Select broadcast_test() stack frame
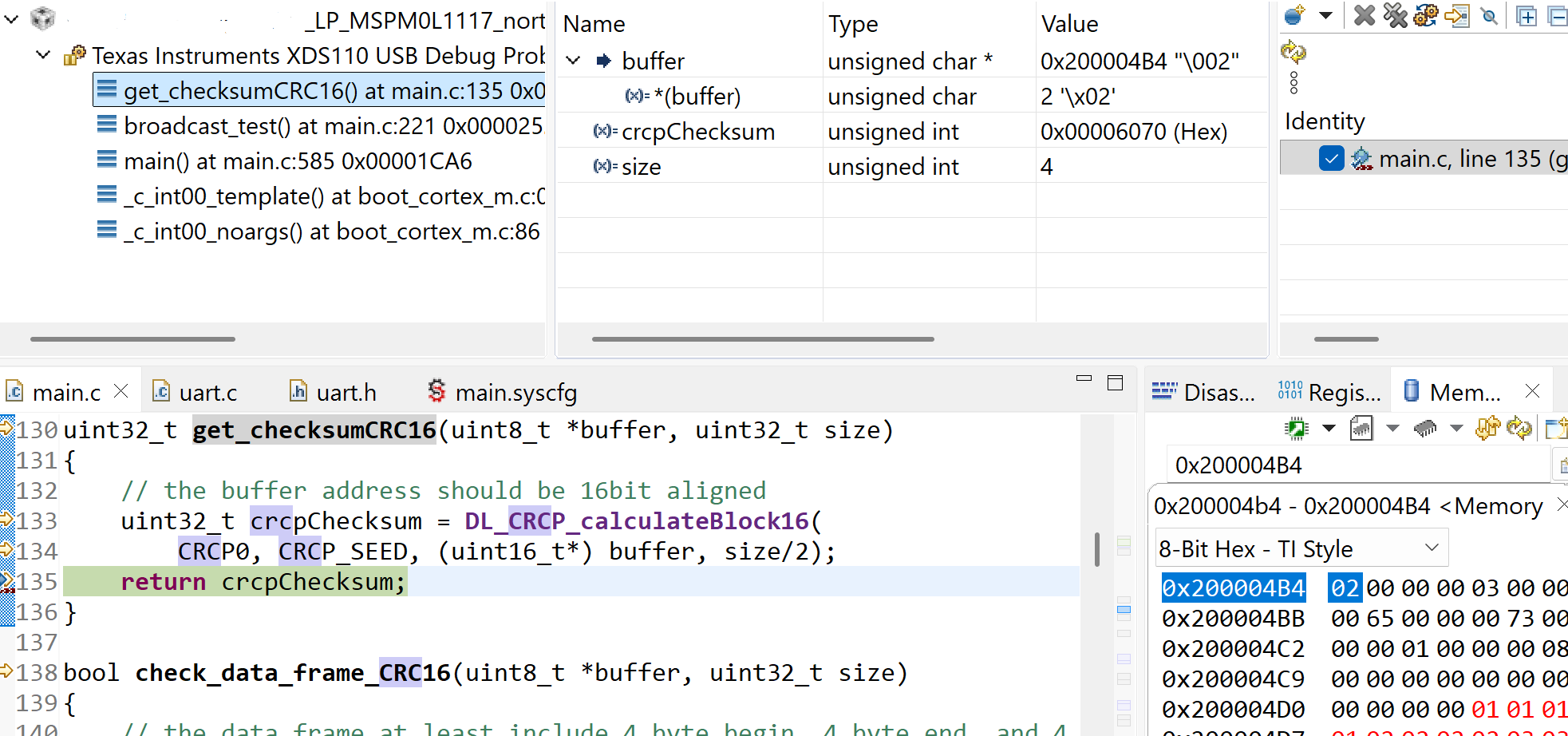The height and width of the screenshot is (736, 1568). (x=334, y=125)
